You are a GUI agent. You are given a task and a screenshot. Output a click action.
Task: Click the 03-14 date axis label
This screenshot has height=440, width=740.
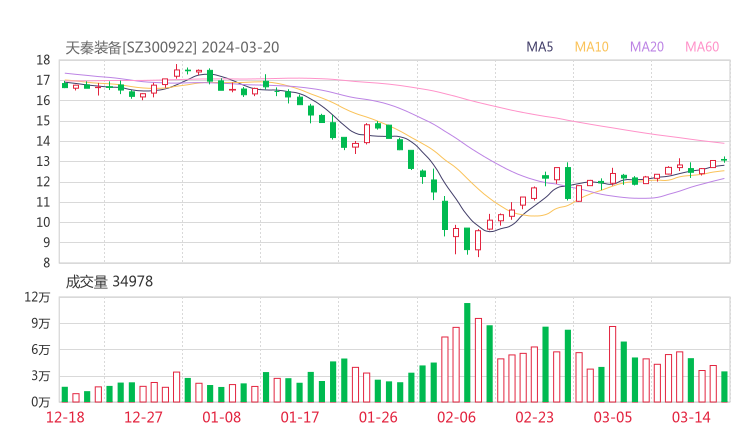pyautogui.click(x=691, y=417)
